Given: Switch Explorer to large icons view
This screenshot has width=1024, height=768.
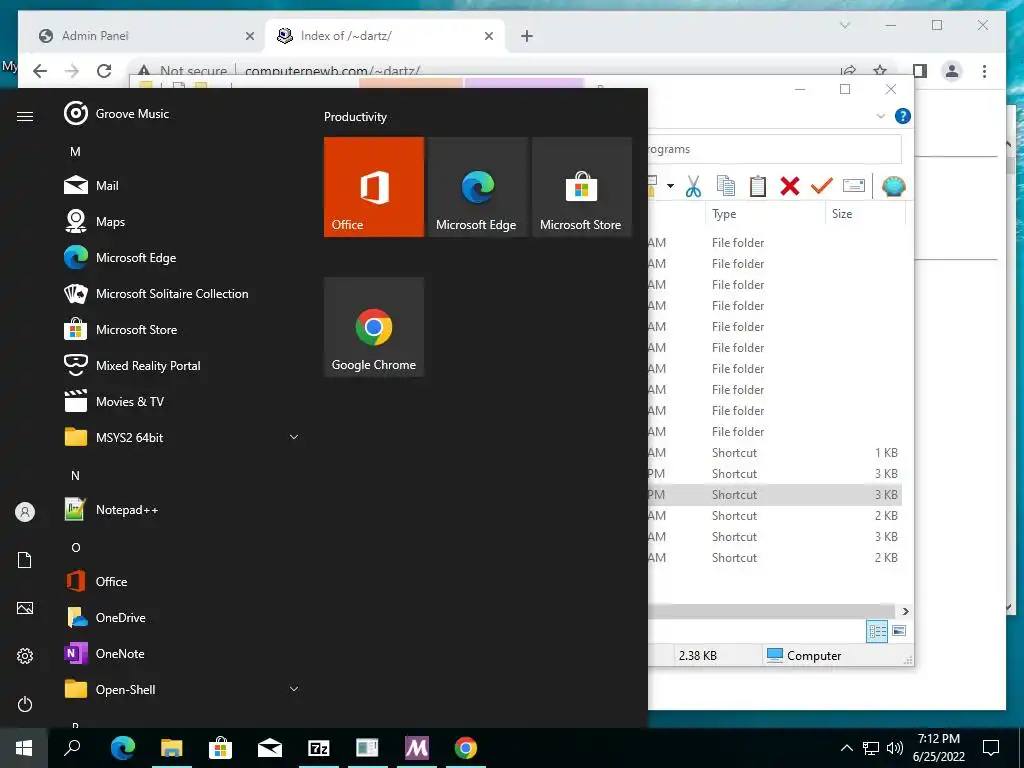Looking at the screenshot, I should click(x=899, y=631).
